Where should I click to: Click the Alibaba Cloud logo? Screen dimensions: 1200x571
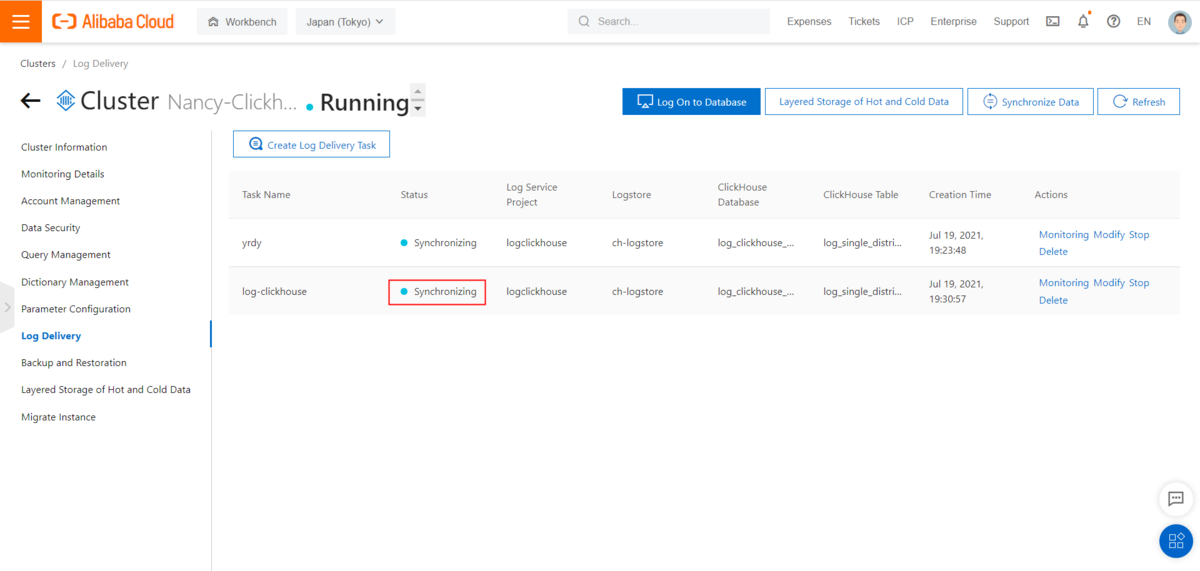pos(113,21)
